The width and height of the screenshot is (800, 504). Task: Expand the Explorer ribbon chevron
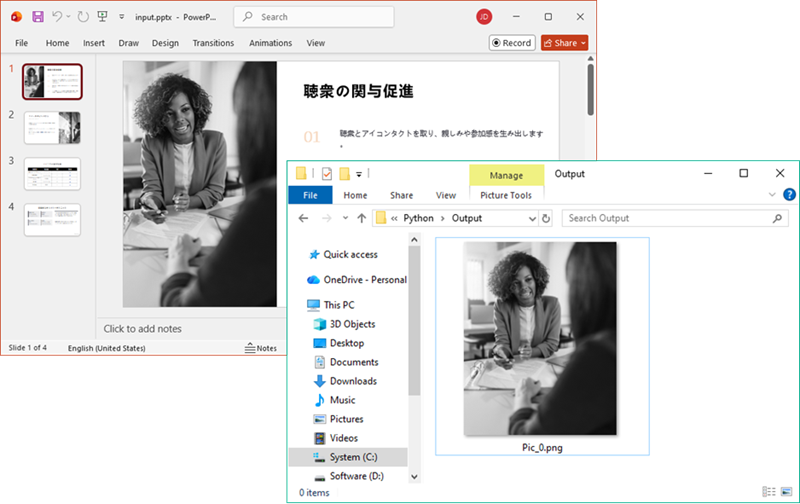coord(772,194)
